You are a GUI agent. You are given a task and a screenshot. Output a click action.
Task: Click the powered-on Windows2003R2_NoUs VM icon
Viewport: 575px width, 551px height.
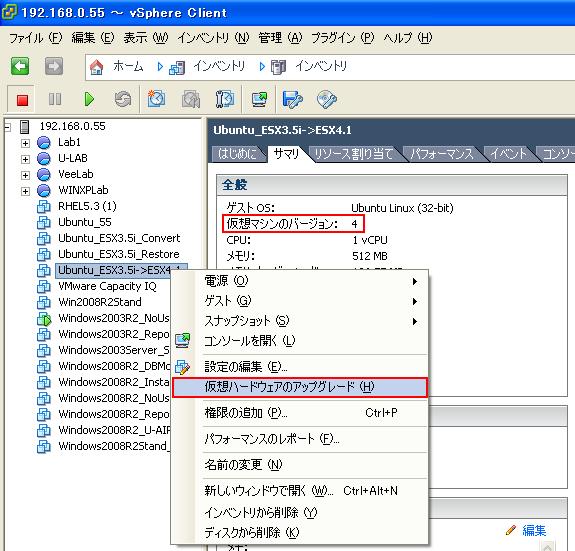(x=44, y=319)
